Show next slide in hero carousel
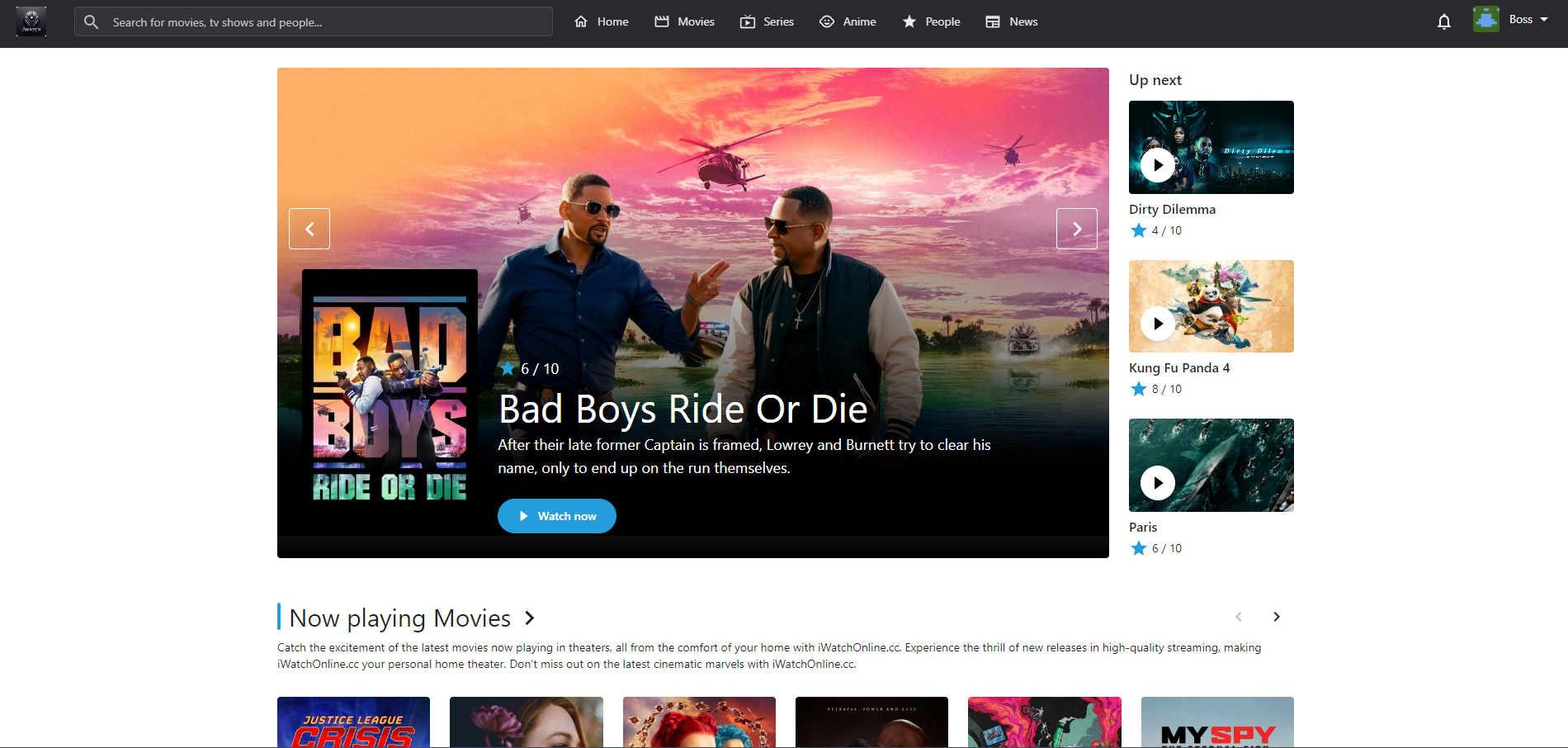Viewport: 1568px width, 748px height. 1077,229
